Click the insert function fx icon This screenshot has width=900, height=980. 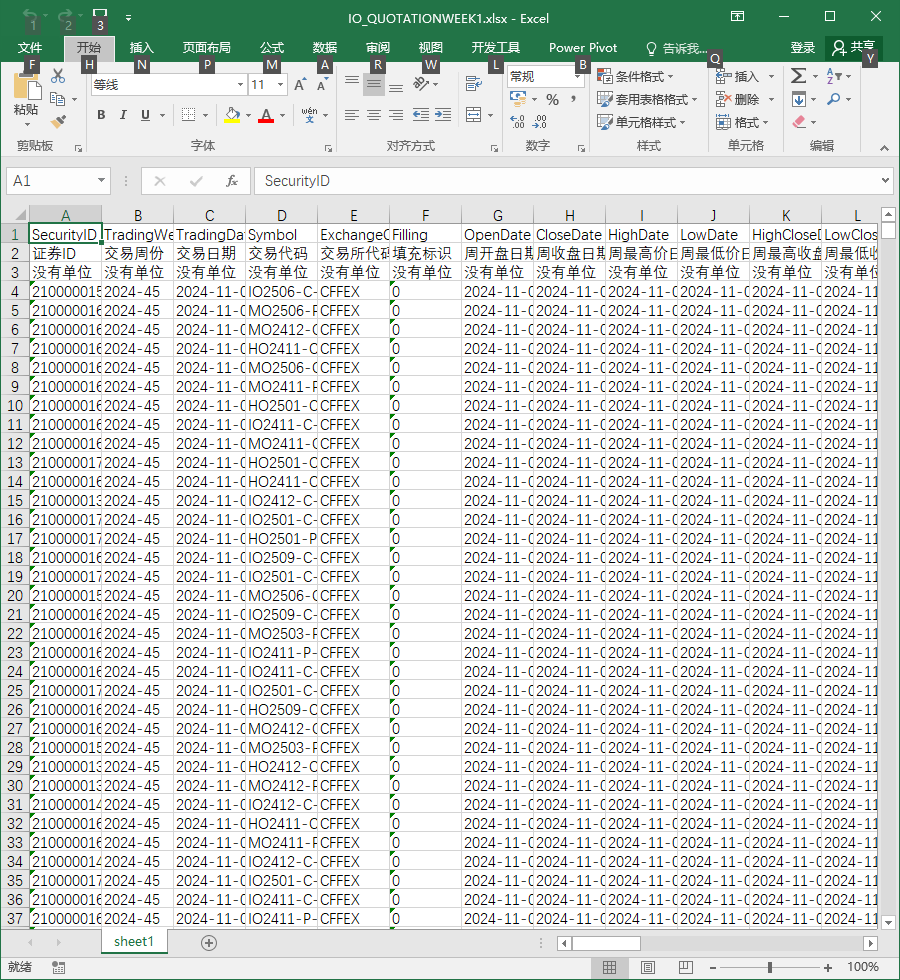232,181
